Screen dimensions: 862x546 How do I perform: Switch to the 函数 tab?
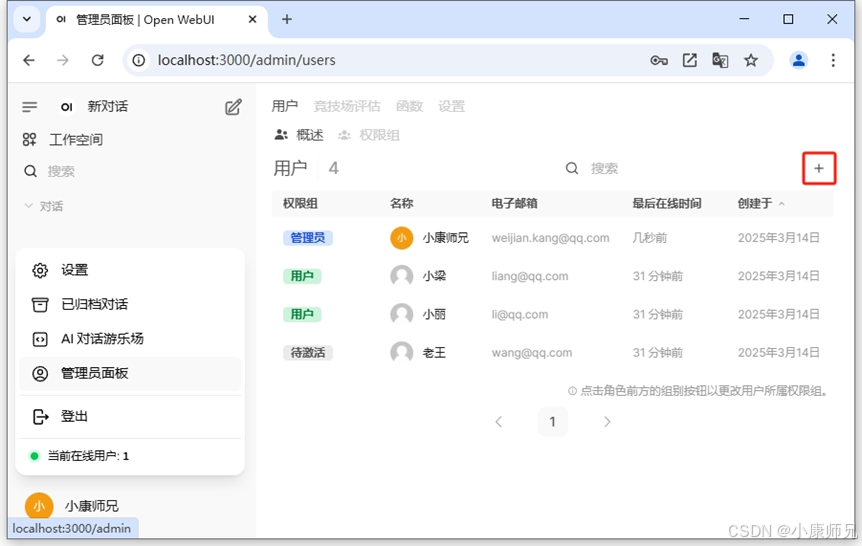[410, 106]
